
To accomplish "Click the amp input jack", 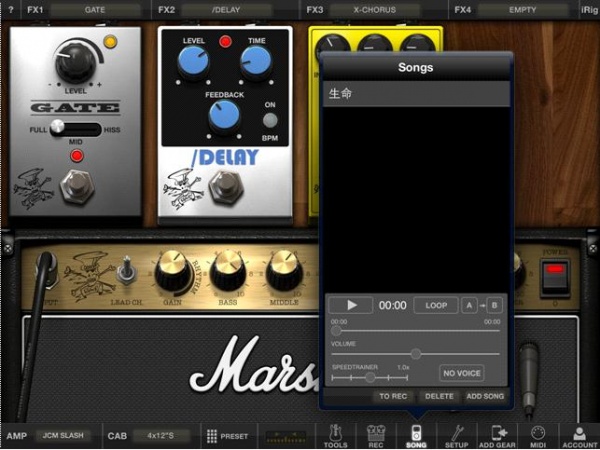I will coord(47,268).
